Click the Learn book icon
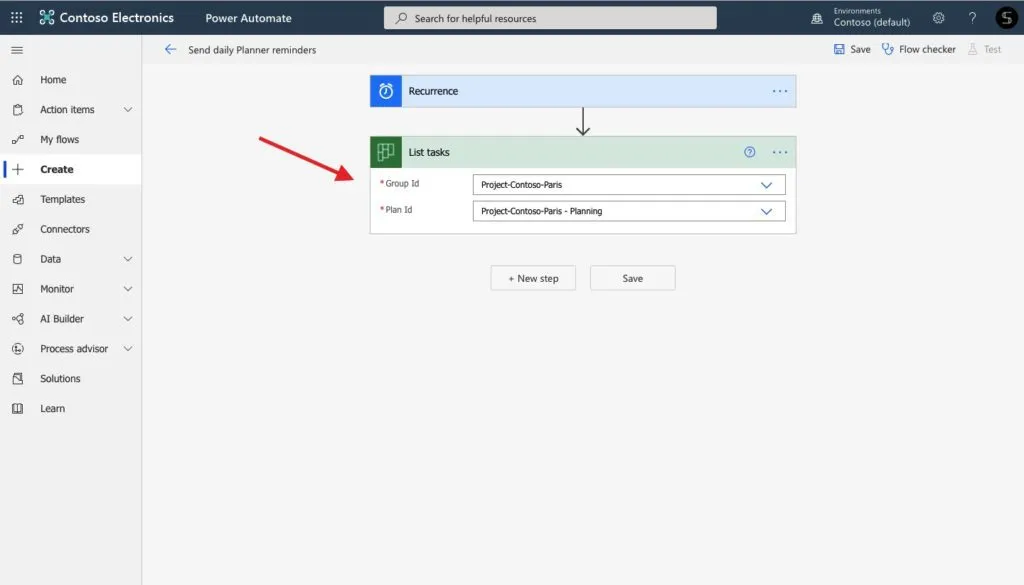 click(x=18, y=409)
